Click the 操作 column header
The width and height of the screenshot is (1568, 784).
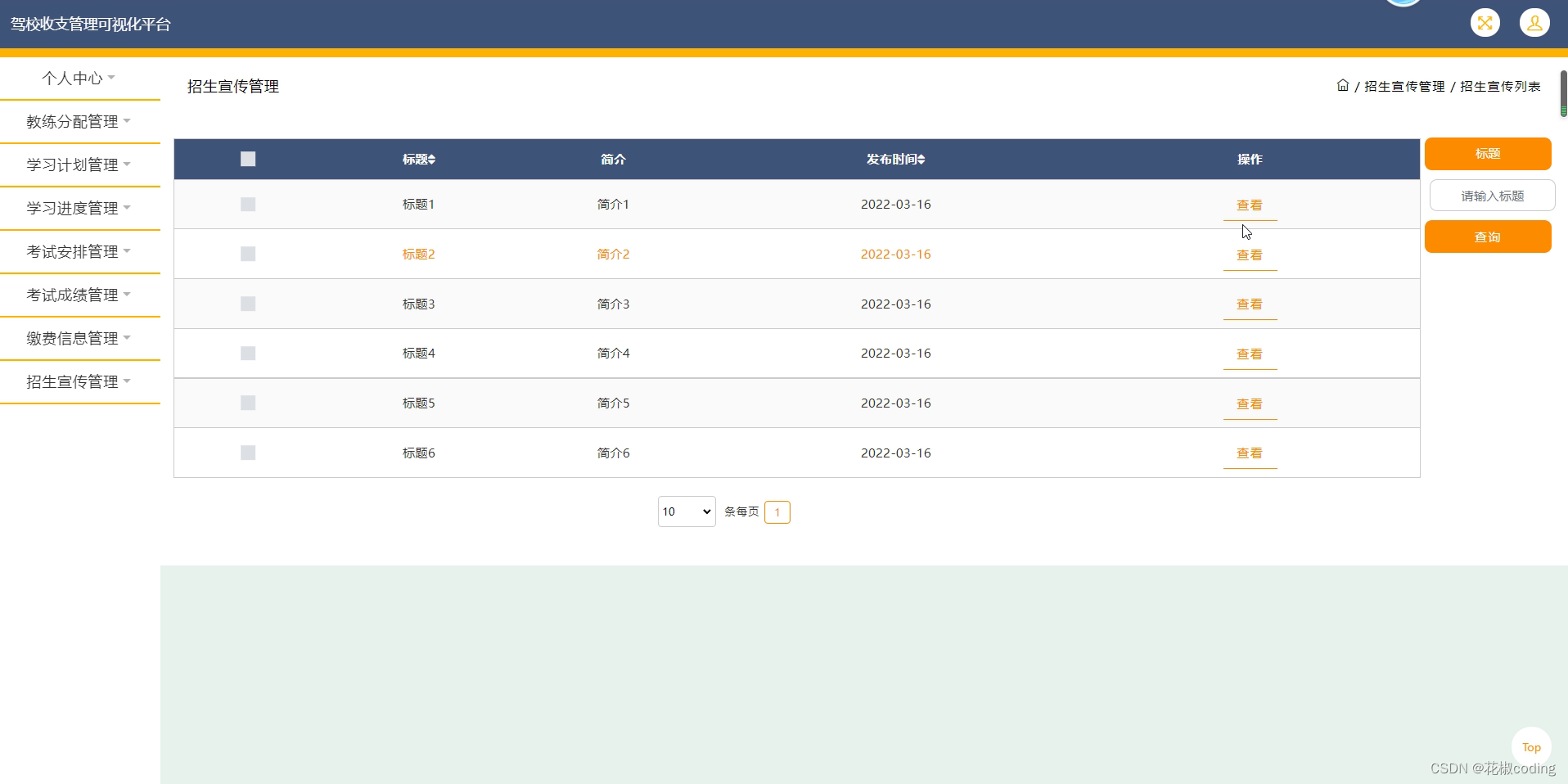pos(1250,160)
